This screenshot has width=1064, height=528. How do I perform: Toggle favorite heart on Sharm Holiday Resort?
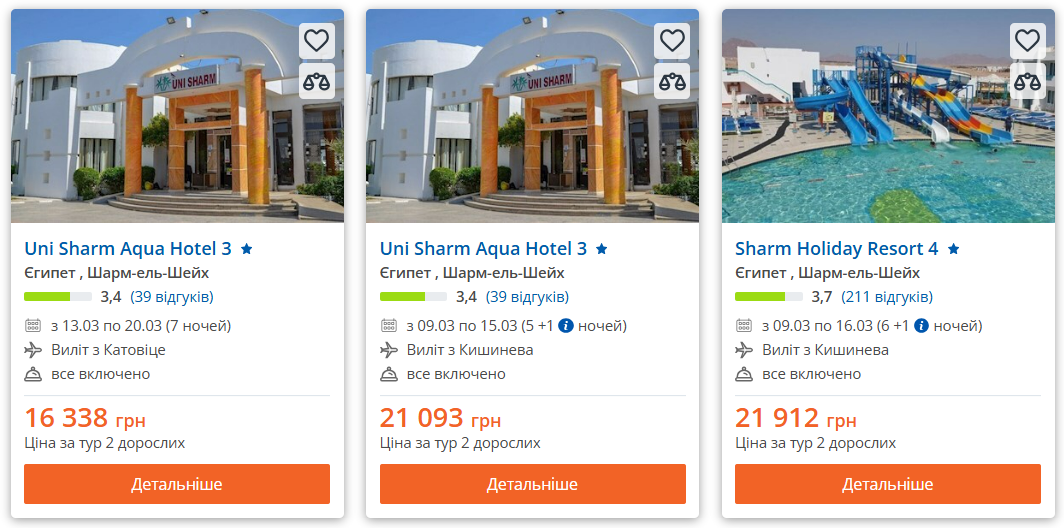coord(1027,41)
